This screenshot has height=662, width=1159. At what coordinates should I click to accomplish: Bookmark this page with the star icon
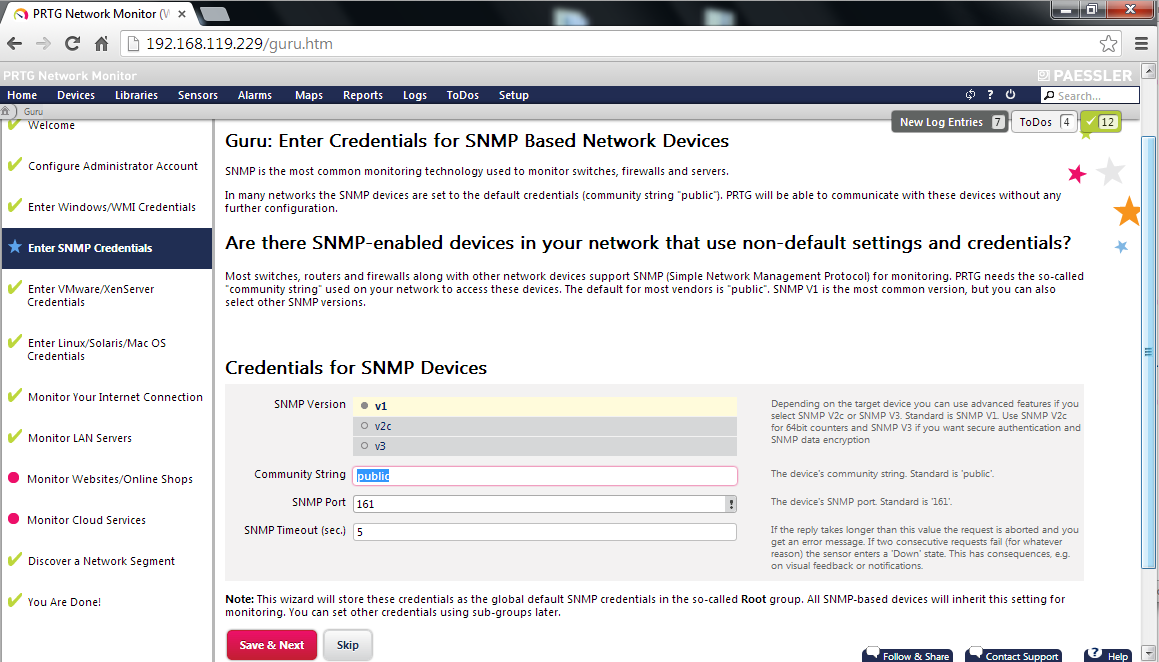[1108, 44]
